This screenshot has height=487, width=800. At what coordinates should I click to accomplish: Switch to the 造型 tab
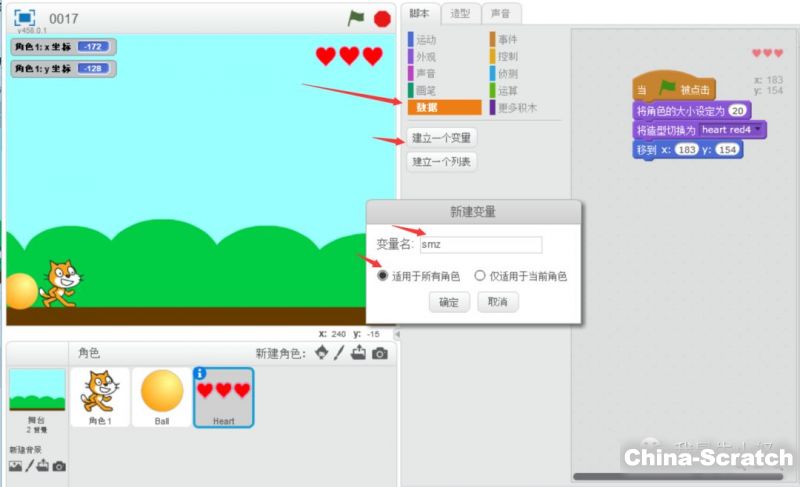tap(460, 13)
